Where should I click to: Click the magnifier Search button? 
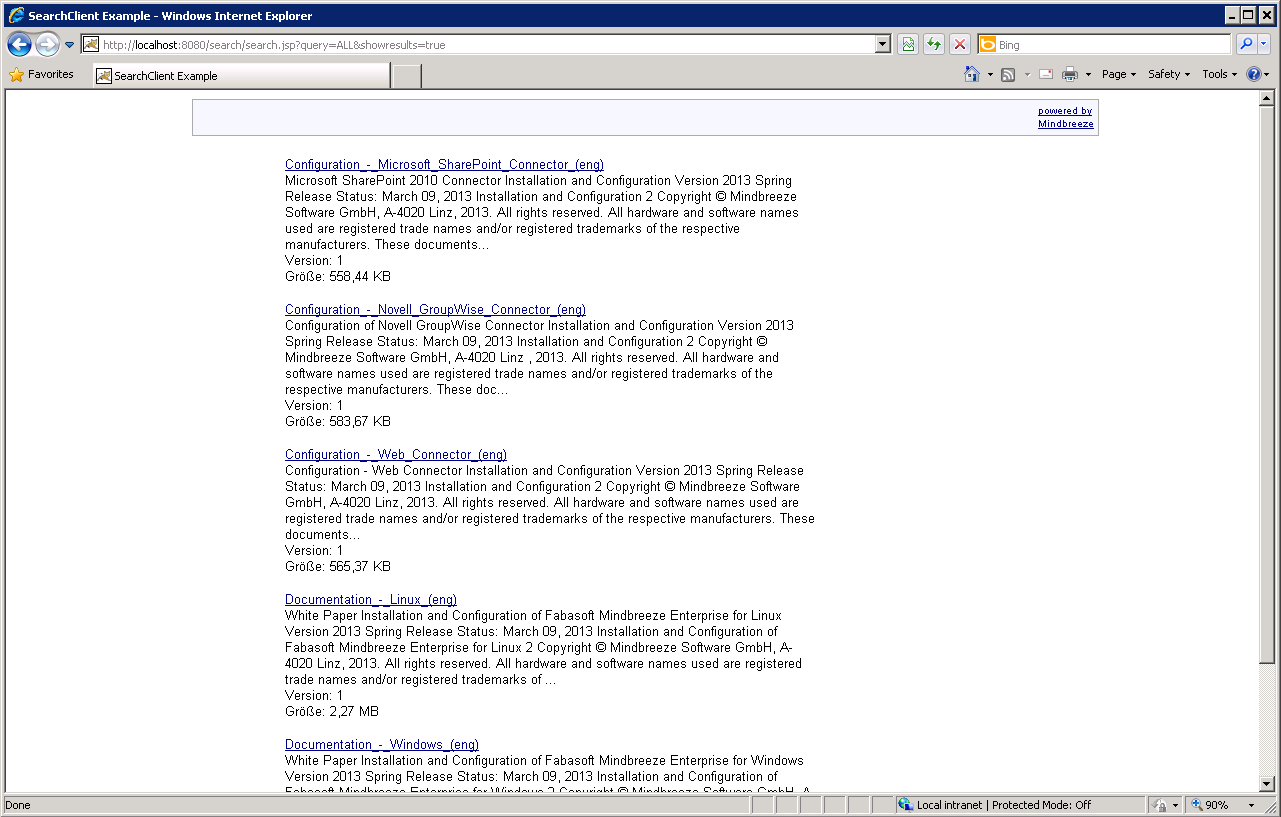coord(1246,44)
